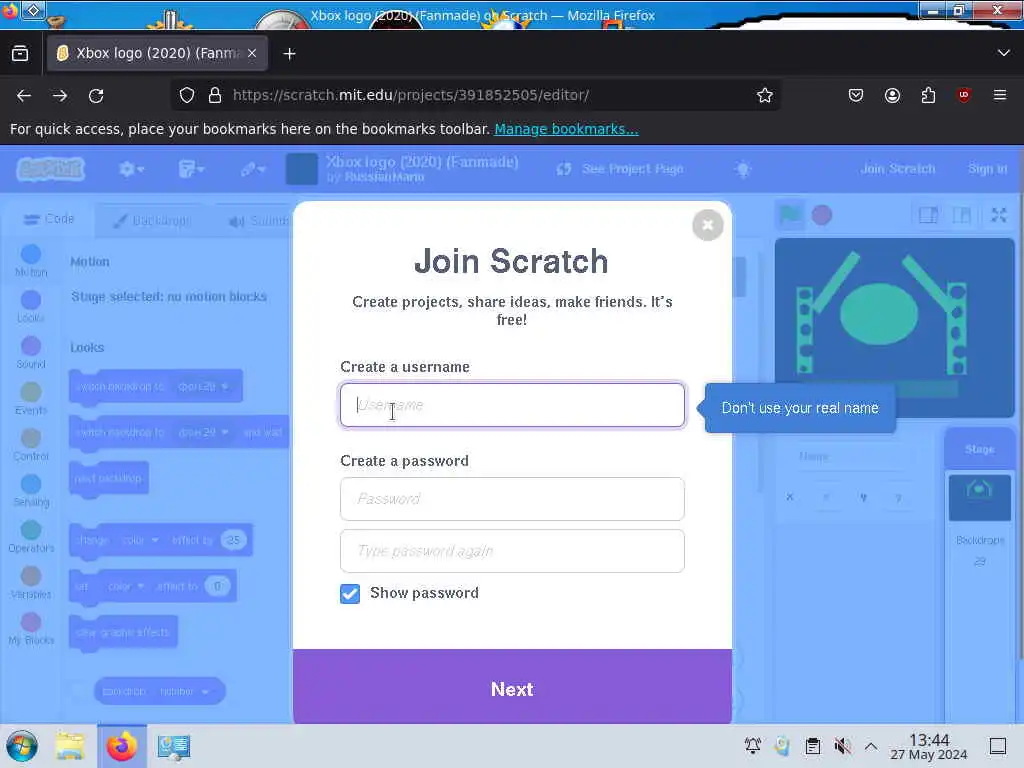This screenshot has width=1024, height=768.
Task: Select the Stage backdrop thumbnail
Action: click(980, 498)
